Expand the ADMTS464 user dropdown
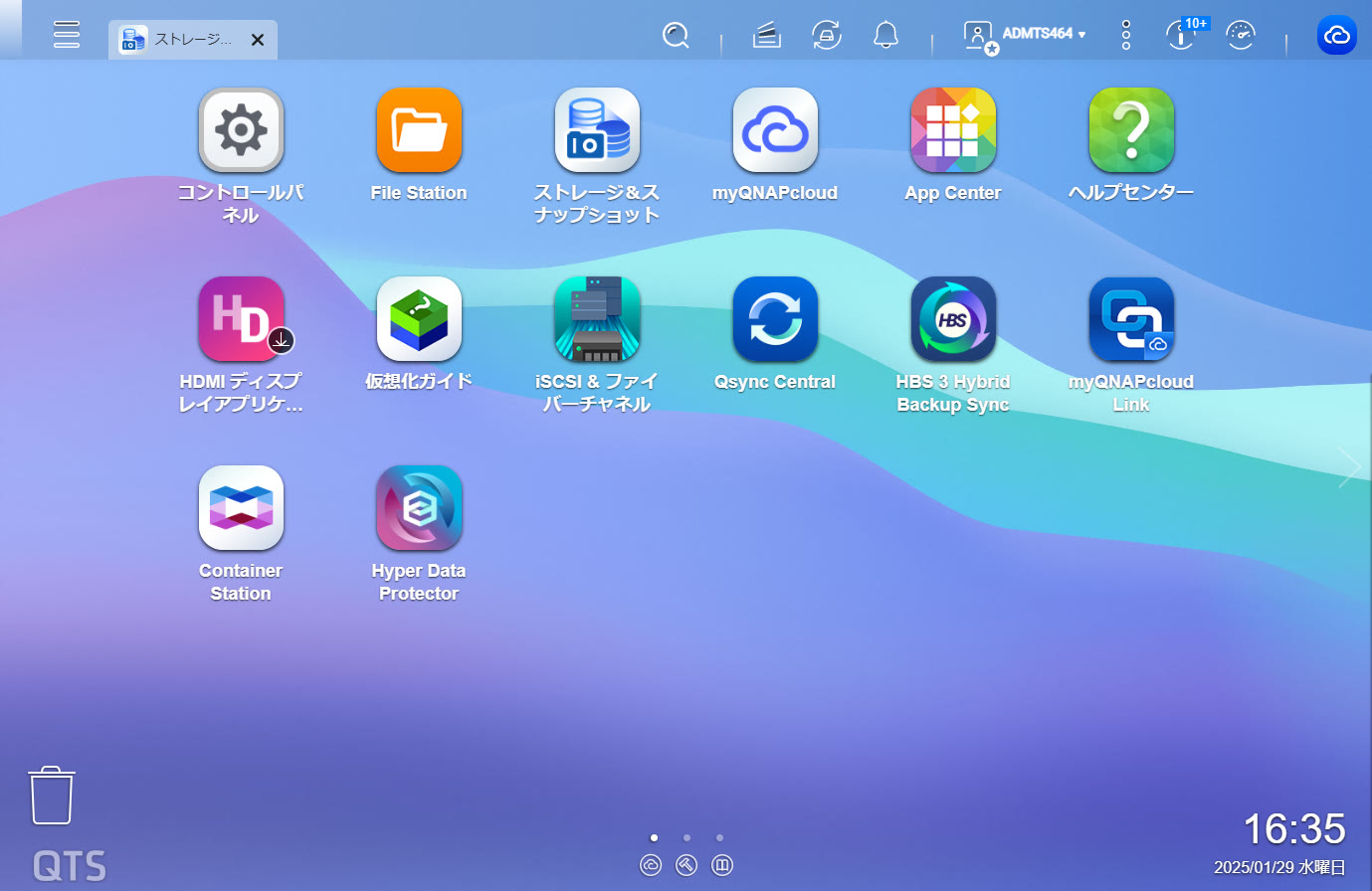 [1044, 34]
